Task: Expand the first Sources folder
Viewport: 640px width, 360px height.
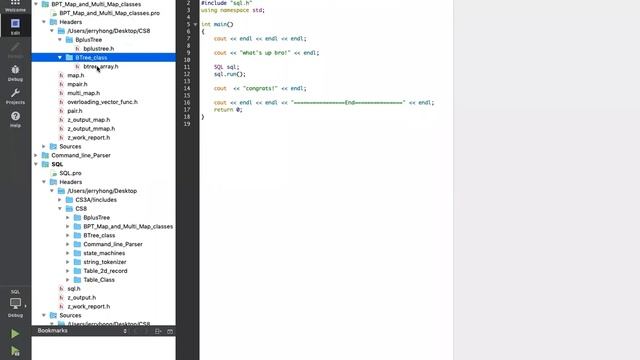Action: click(44, 147)
